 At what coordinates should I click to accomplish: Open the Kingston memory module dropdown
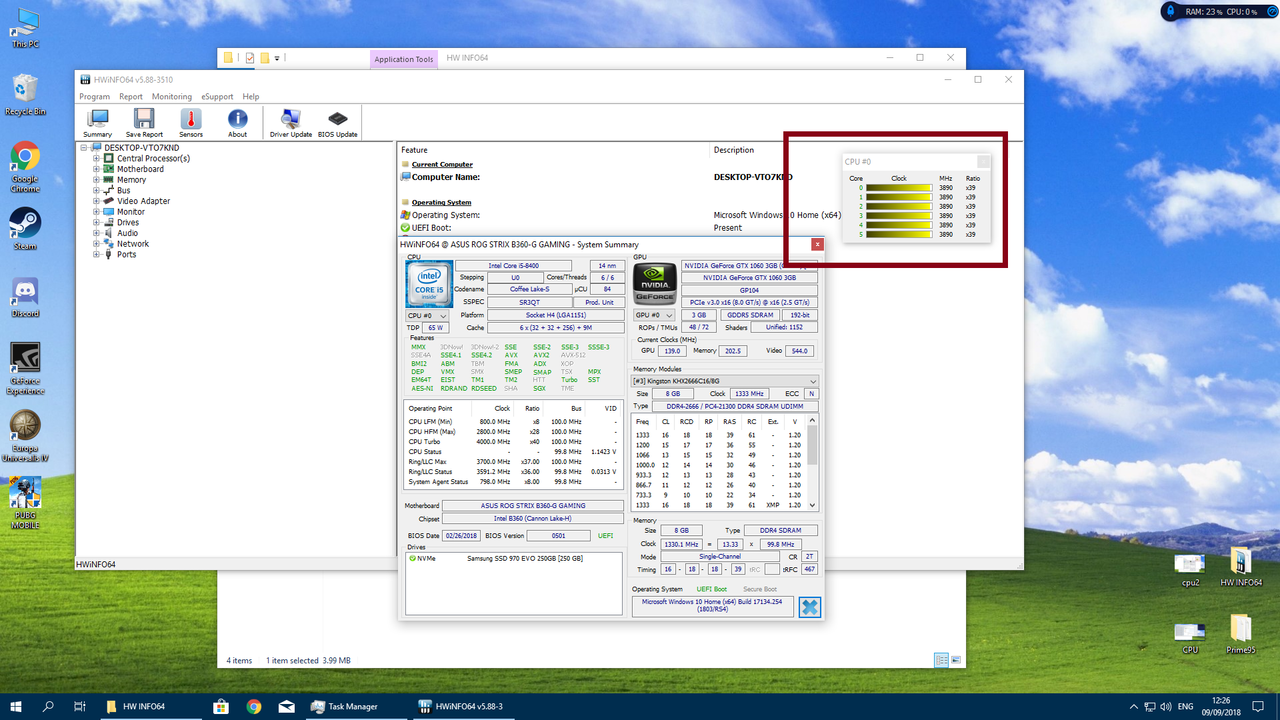(x=725, y=381)
